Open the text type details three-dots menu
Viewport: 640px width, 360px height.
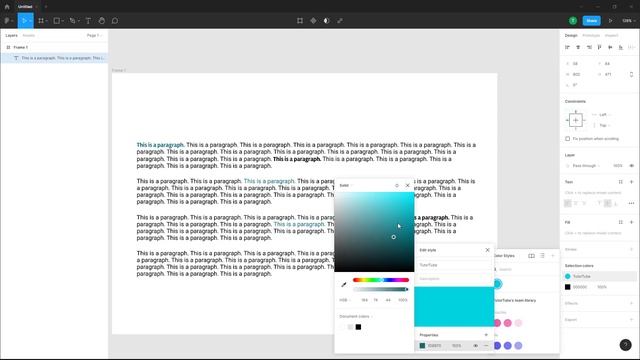(631, 203)
